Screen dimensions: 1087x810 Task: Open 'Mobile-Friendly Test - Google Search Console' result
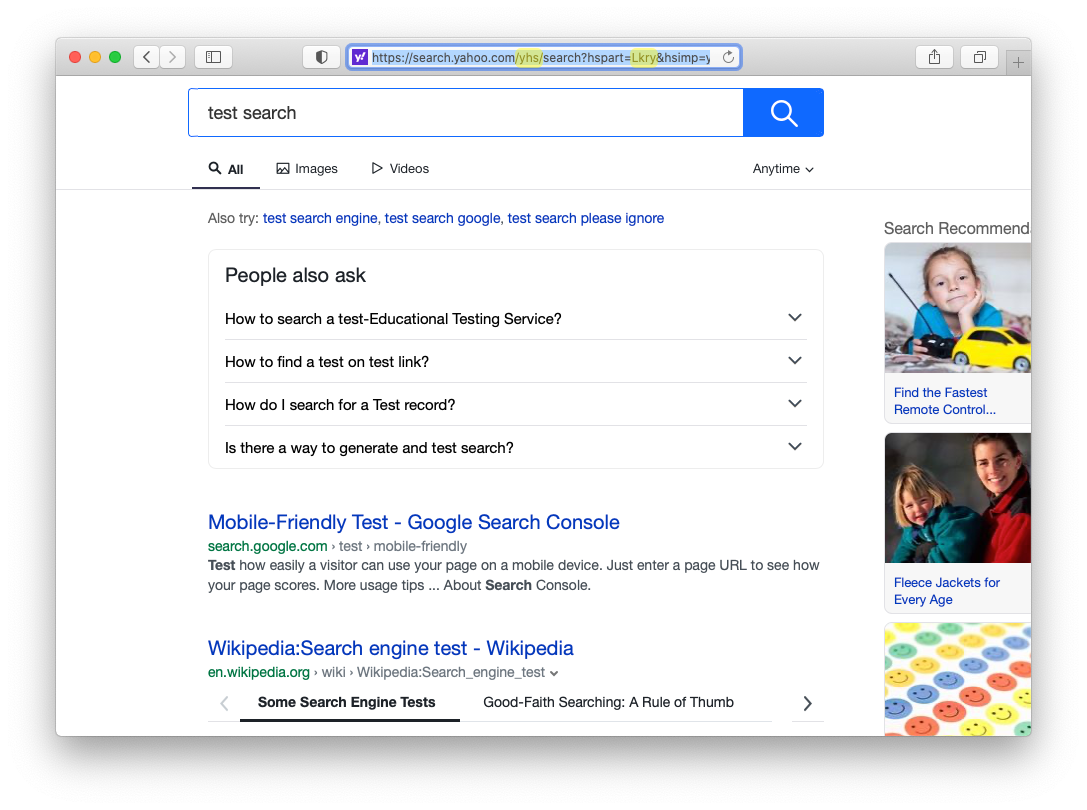[x=414, y=522]
